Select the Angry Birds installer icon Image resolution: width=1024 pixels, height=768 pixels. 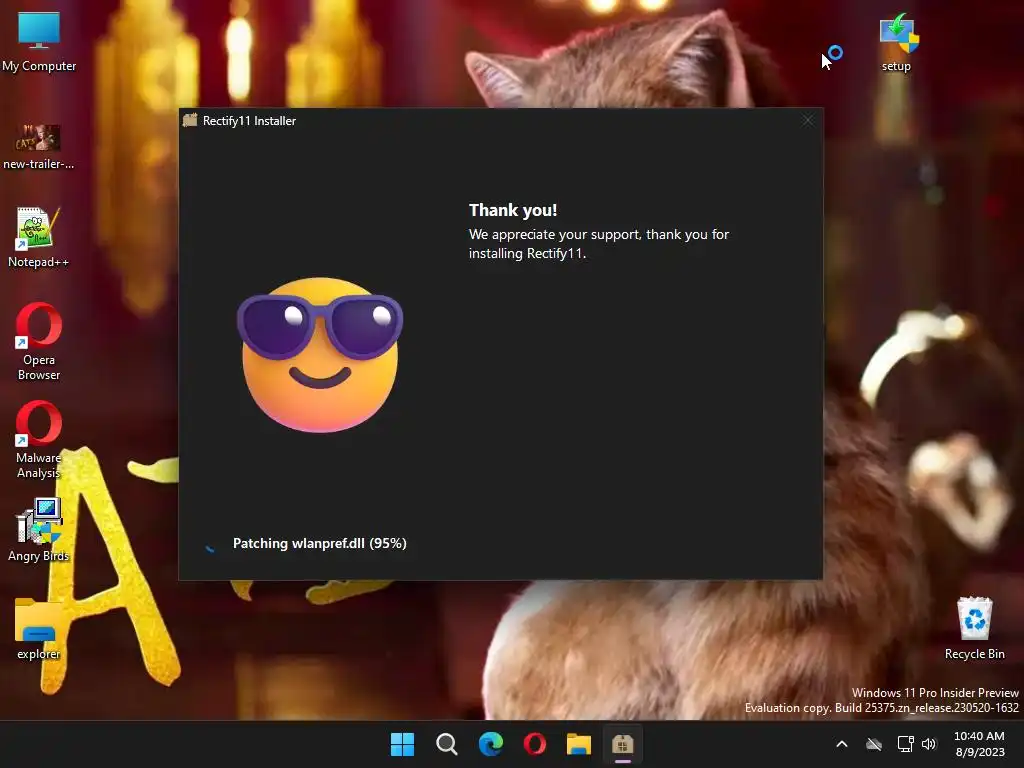pos(39,530)
